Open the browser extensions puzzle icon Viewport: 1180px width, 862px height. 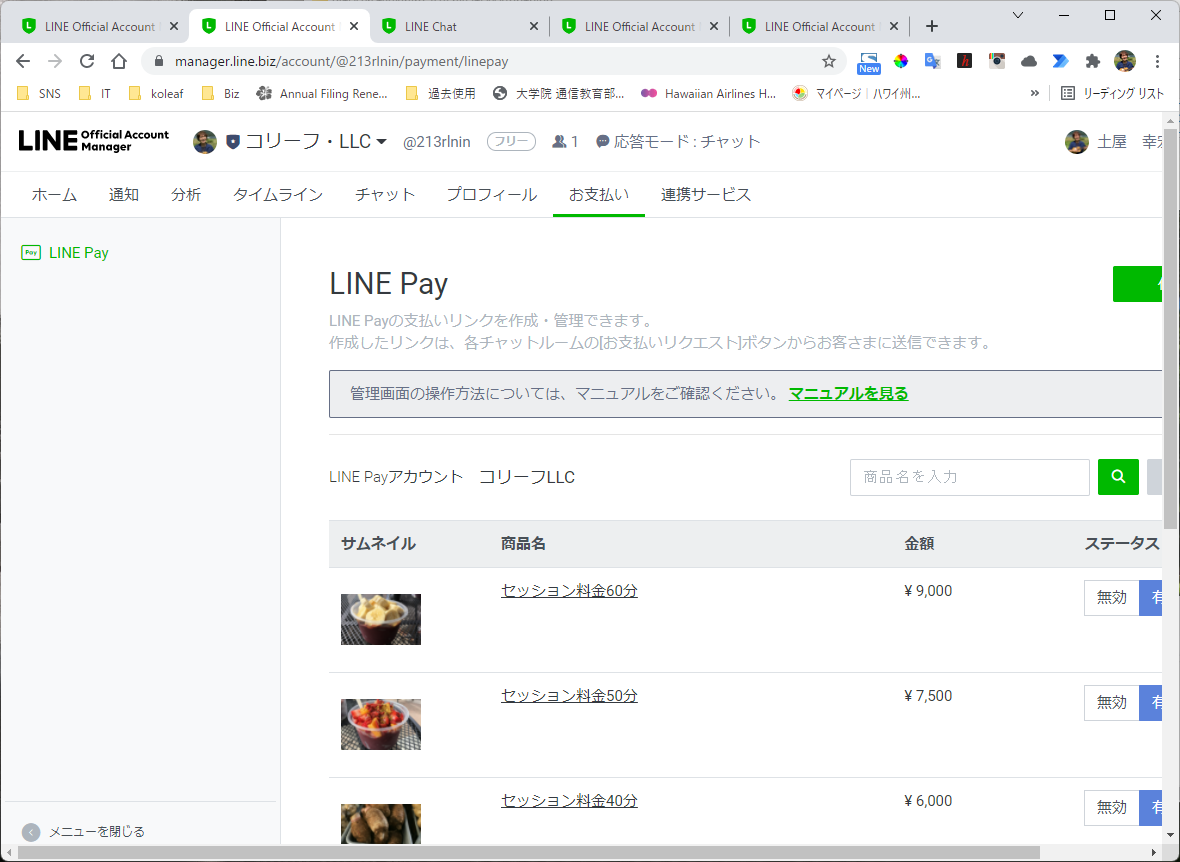click(1092, 61)
